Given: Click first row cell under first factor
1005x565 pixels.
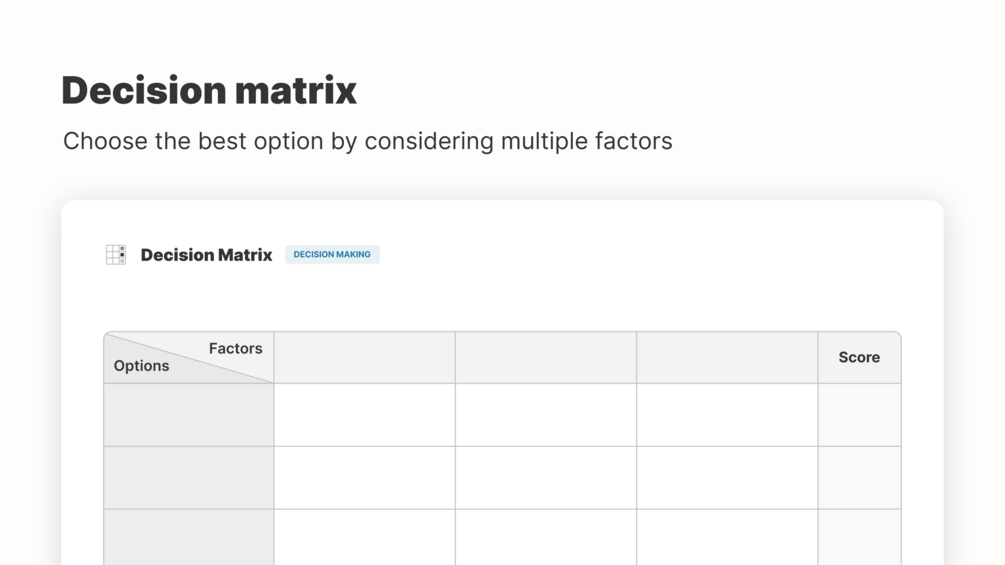Looking at the screenshot, I should coord(365,415).
